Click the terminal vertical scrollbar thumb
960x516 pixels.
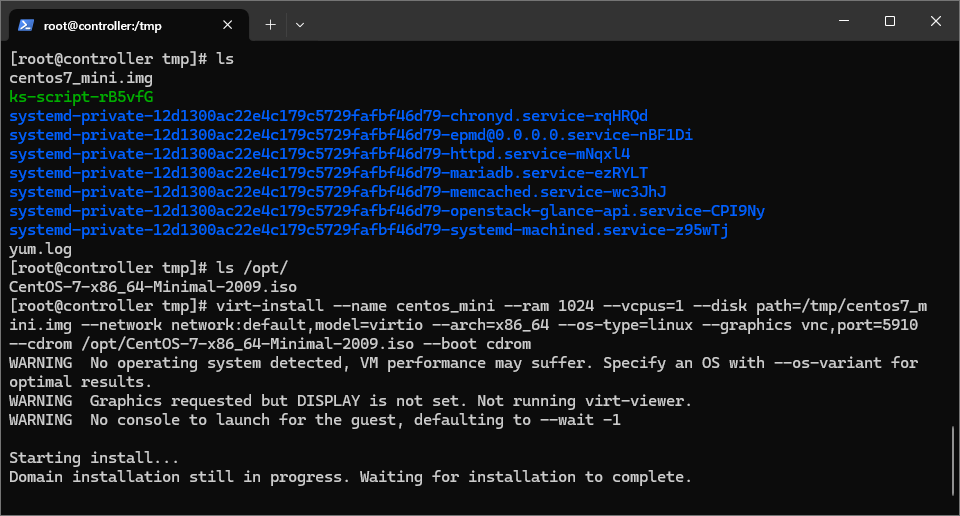point(953,460)
